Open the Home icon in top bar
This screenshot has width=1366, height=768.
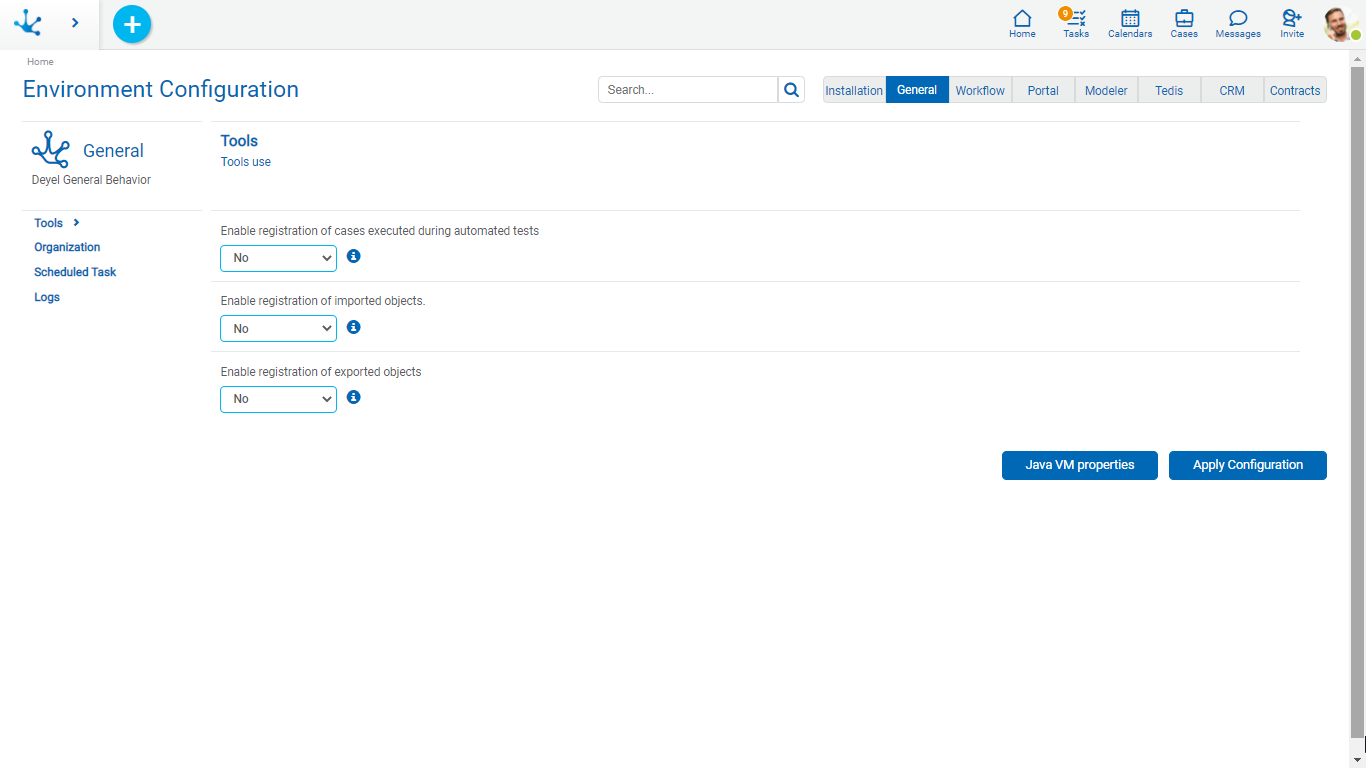click(1022, 24)
